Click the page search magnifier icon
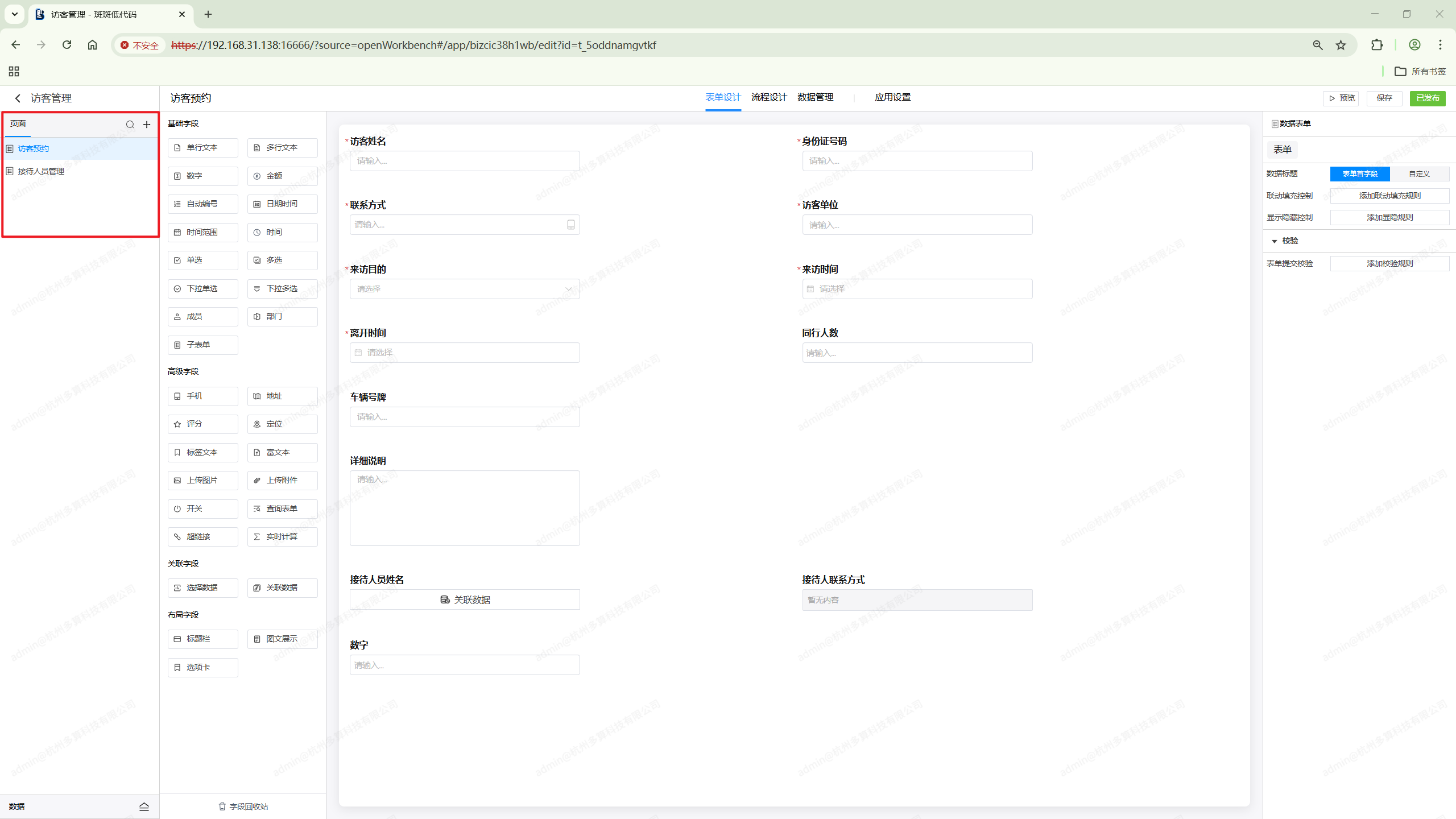The width and height of the screenshot is (1456, 819). (x=130, y=125)
